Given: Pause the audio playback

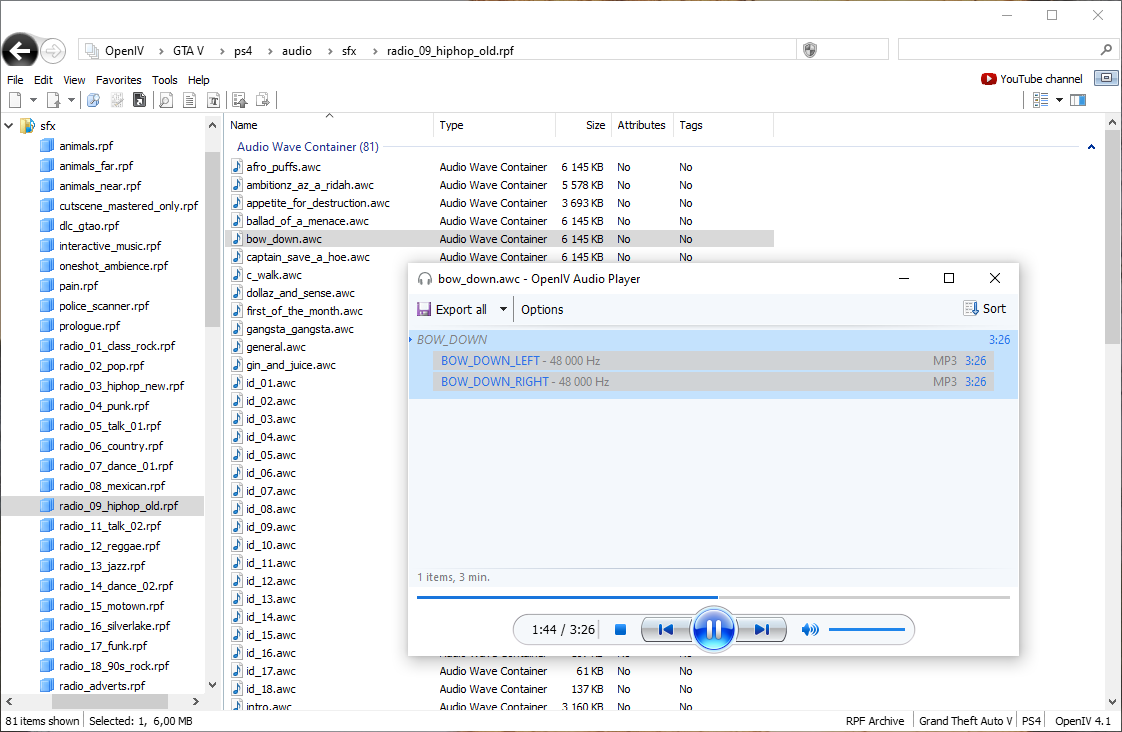Looking at the screenshot, I should (713, 630).
